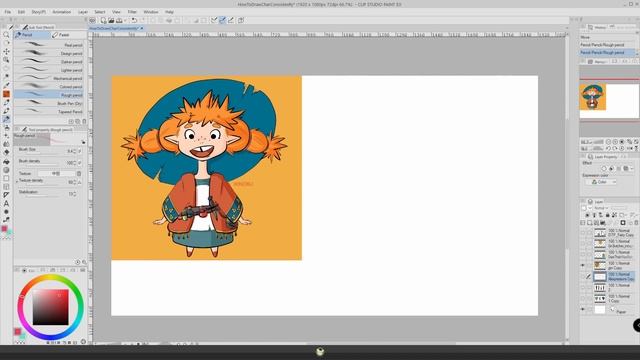Click the Undo arrow in command bar

click(134, 20)
